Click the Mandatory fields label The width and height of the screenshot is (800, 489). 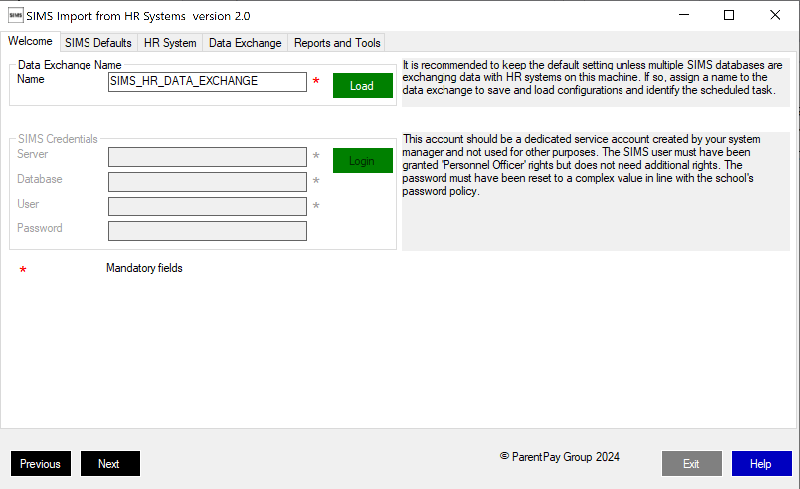pyautogui.click(x=144, y=268)
